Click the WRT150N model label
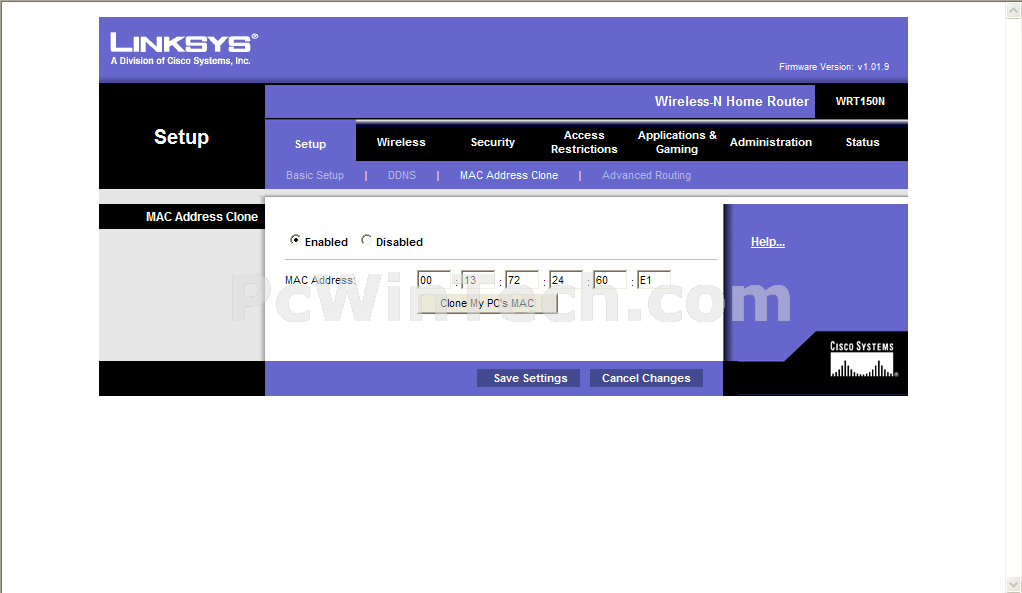This screenshot has width=1022, height=593. pos(860,101)
